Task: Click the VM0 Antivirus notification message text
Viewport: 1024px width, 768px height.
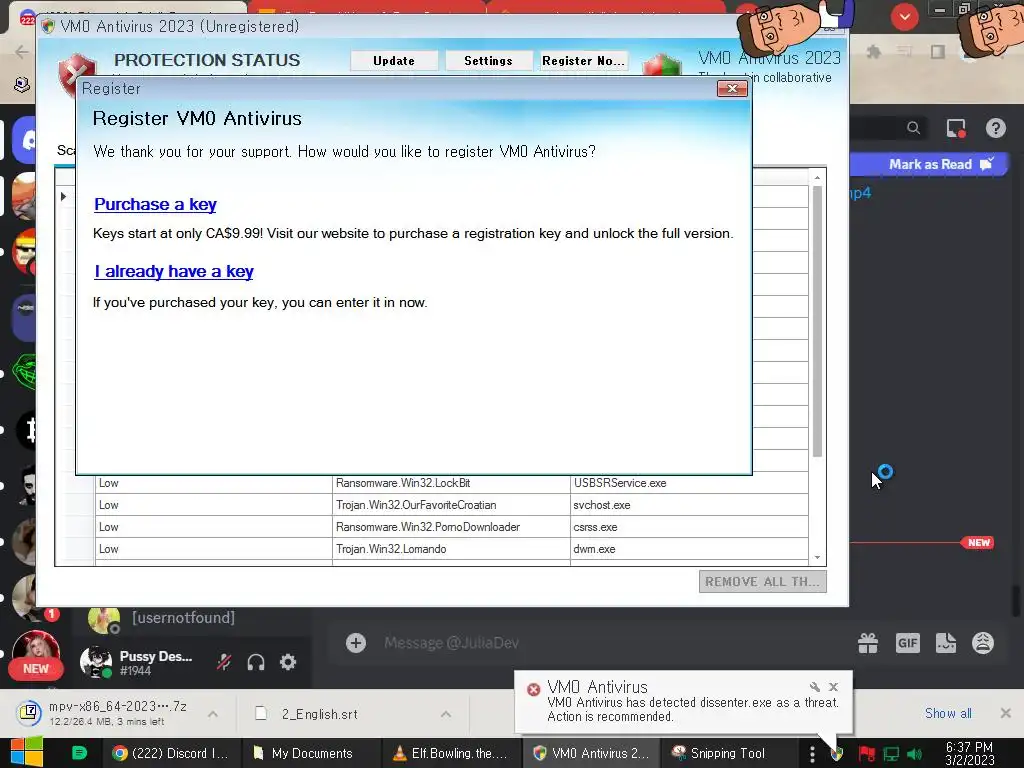Action: coord(693,709)
